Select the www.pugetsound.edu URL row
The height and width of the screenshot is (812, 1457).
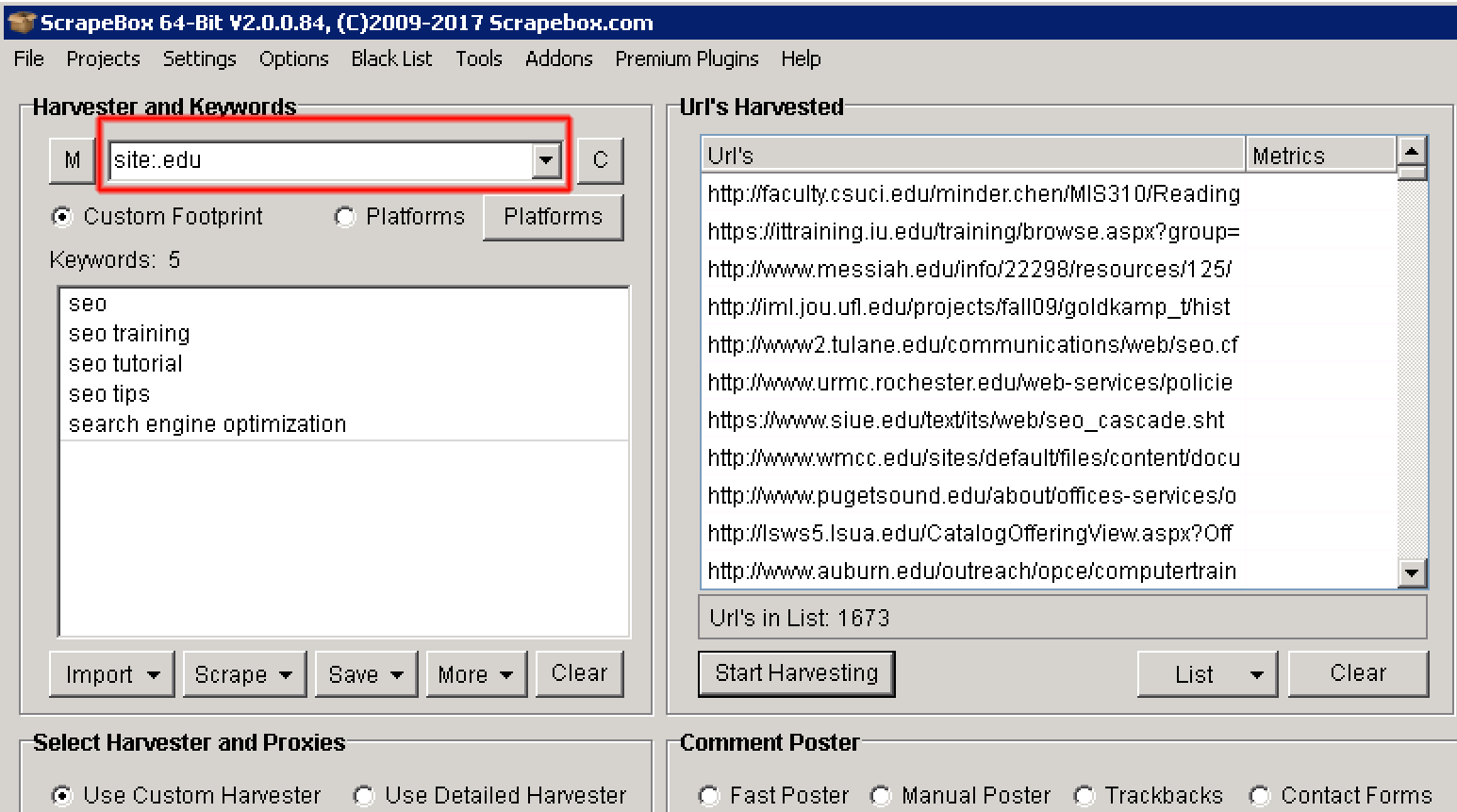click(1049, 495)
